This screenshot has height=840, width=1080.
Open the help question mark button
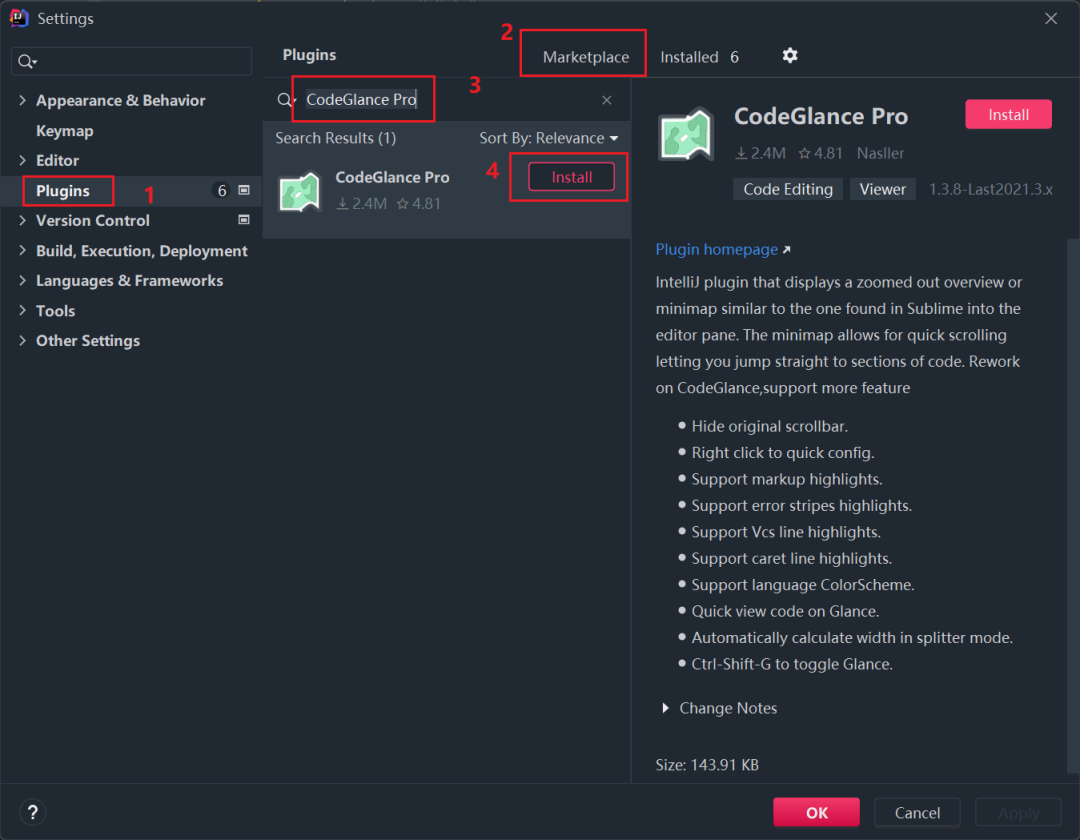[32, 812]
